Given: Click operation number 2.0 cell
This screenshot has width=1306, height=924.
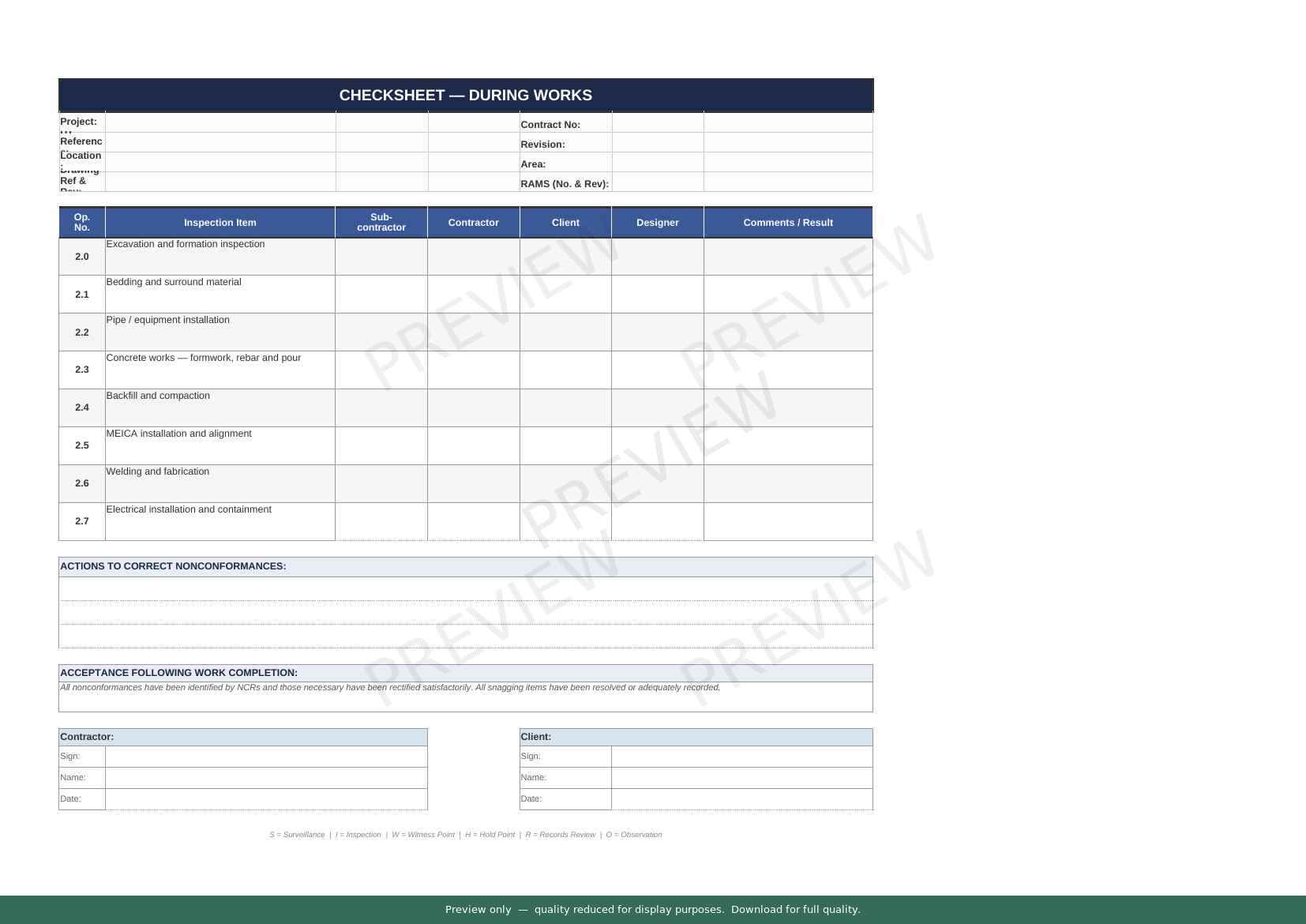Looking at the screenshot, I should (x=82, y=257).
